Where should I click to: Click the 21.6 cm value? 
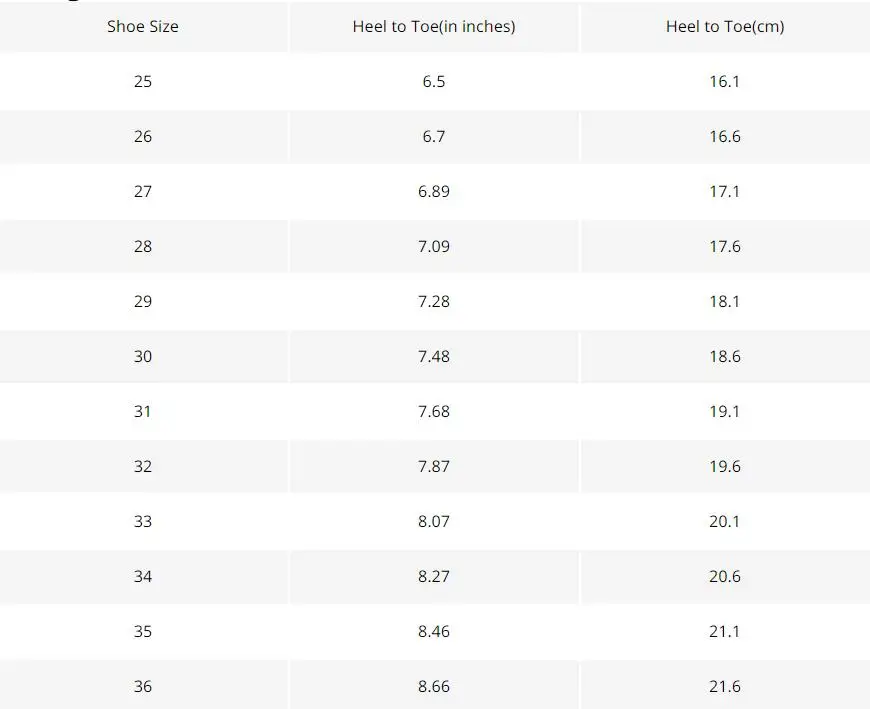coord(725,686)
